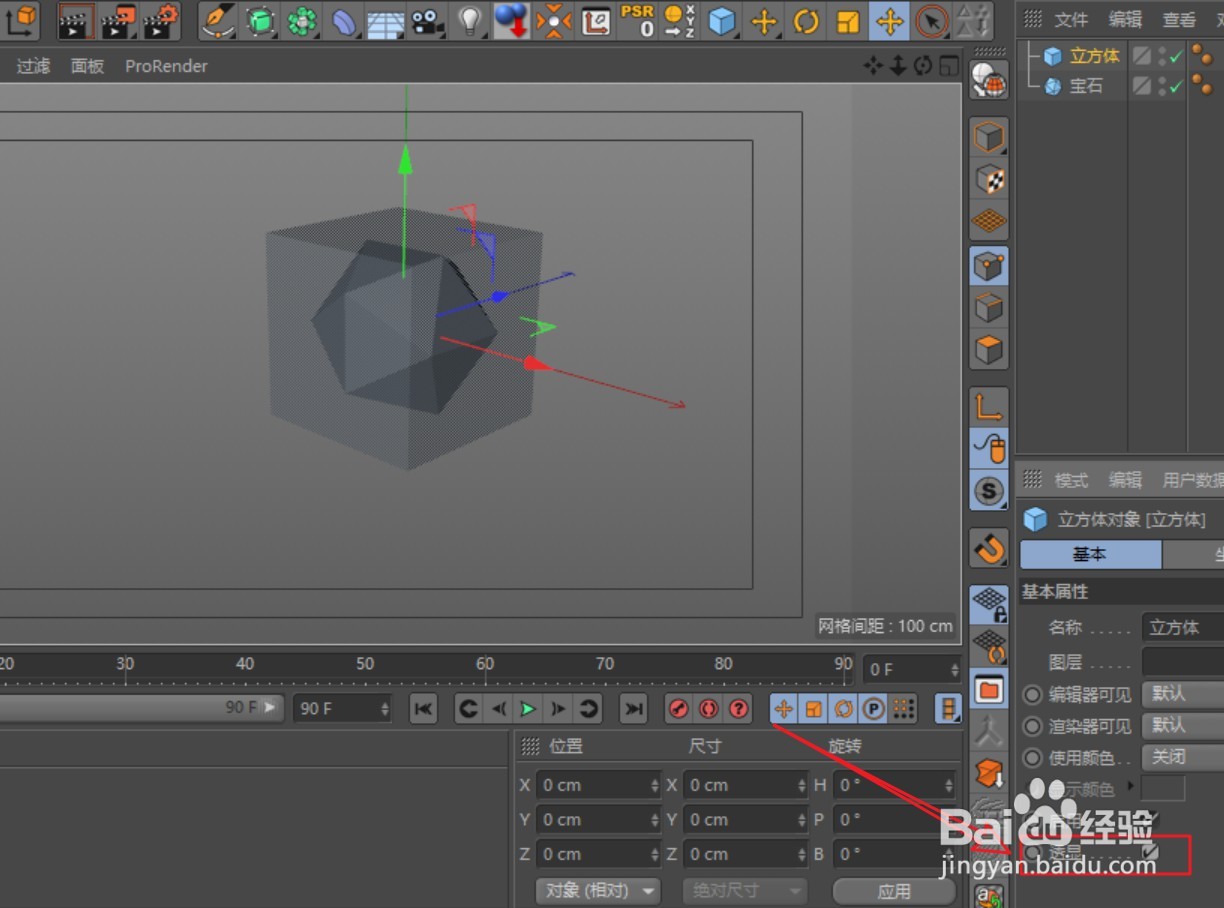Open attribute manager 模式 menu
This screenshot has height=908, width=1224.
1071,480
